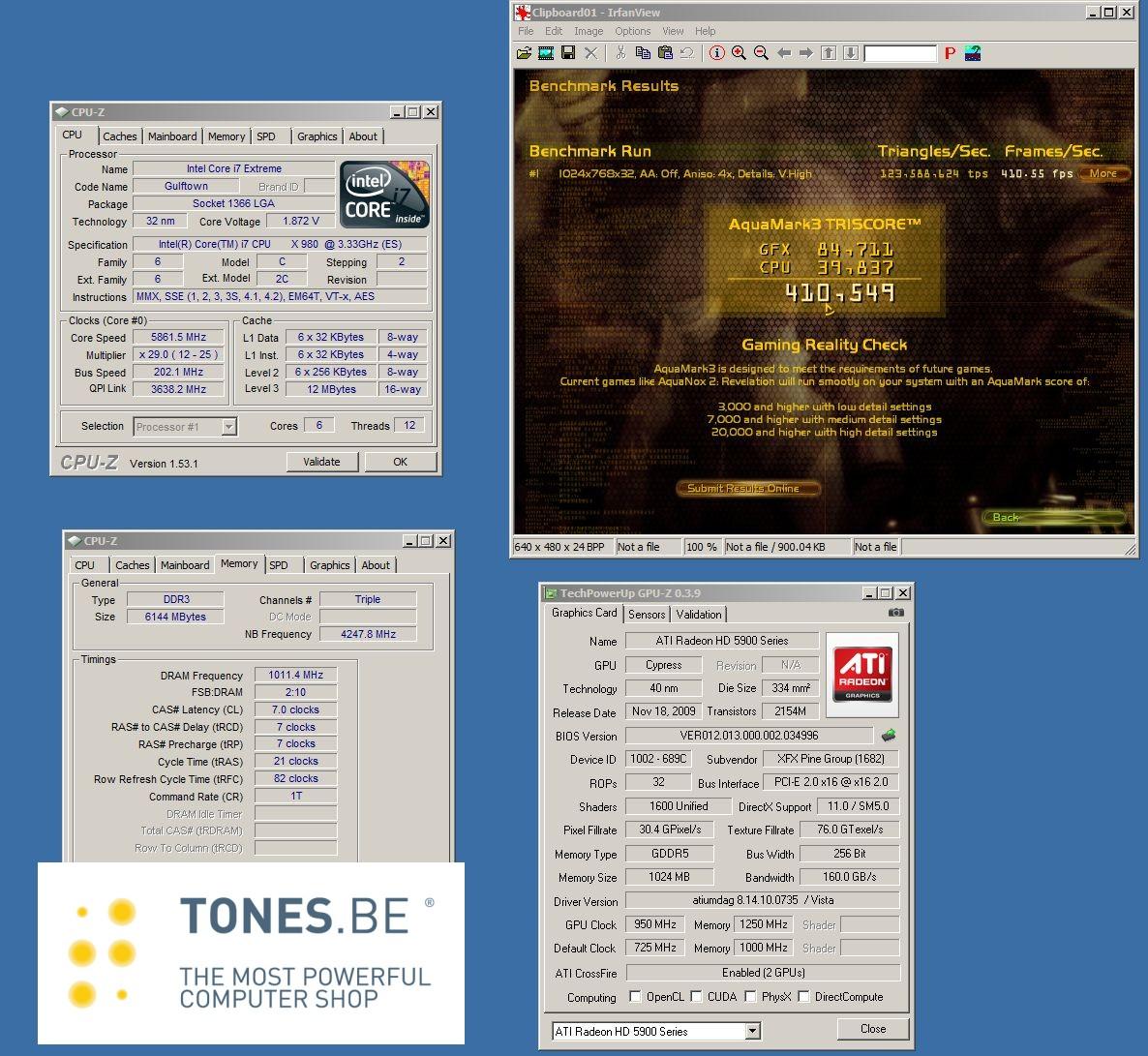Click the IrfanView Cut scissors icon

tap(620, 52)
